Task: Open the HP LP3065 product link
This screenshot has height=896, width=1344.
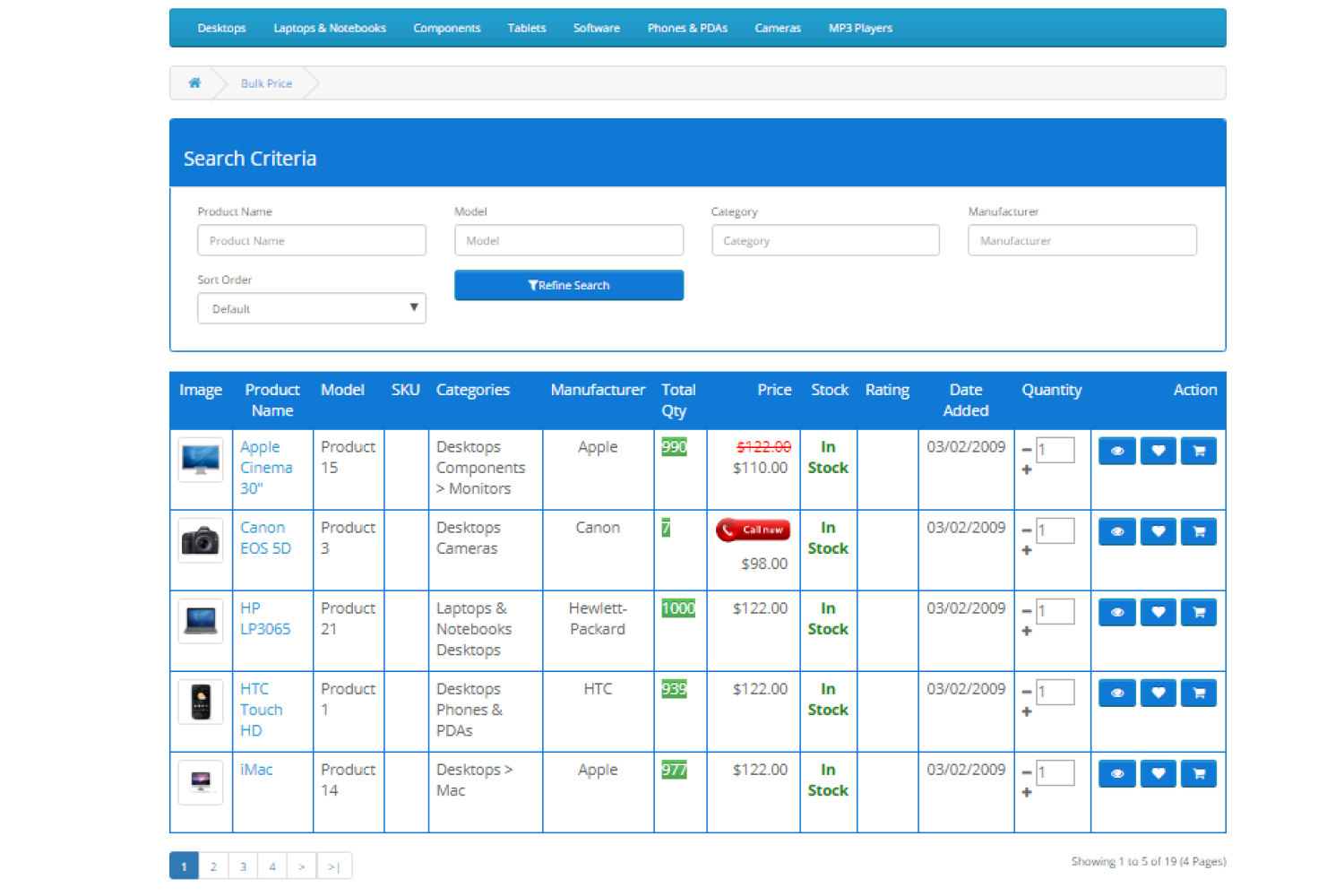Action: point(265,618)
